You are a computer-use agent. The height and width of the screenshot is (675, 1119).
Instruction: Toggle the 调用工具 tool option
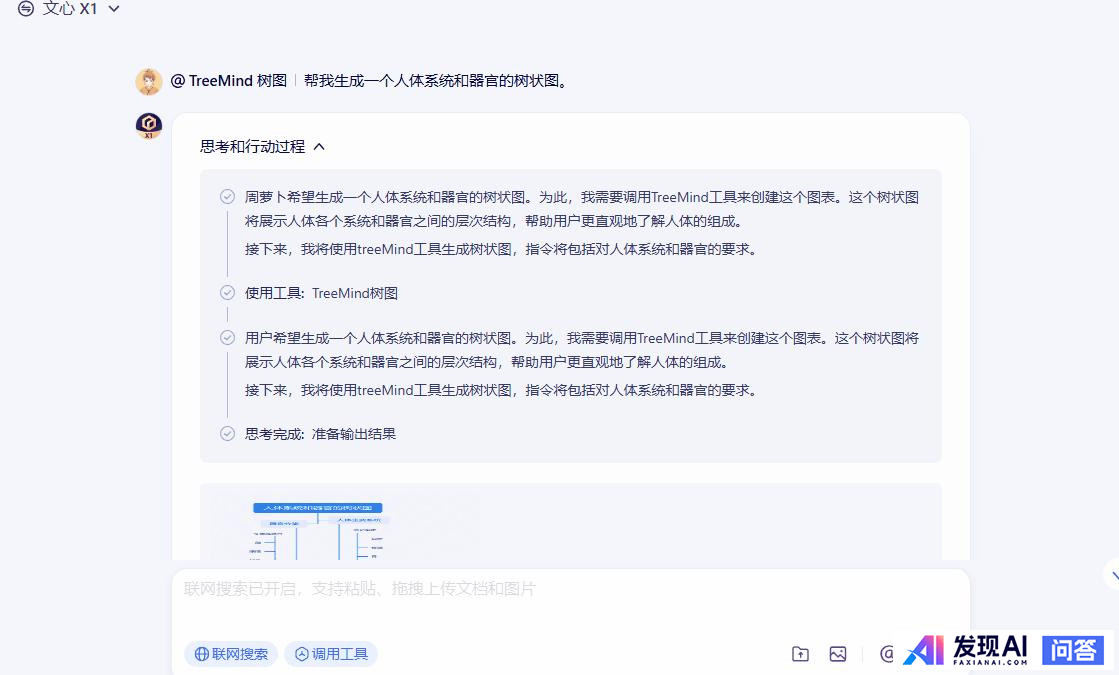pos(331,654)
